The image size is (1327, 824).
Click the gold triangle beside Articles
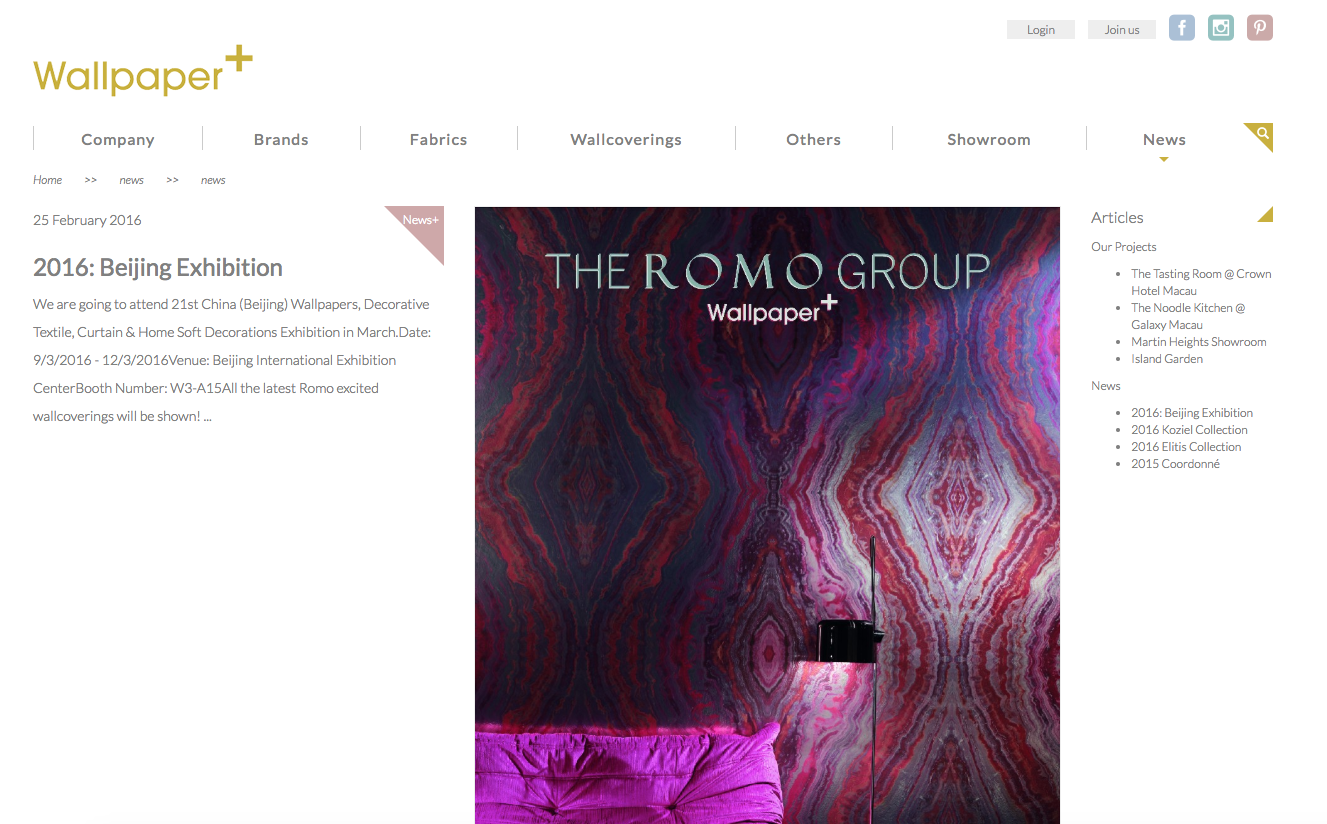tap(1265, 214)
